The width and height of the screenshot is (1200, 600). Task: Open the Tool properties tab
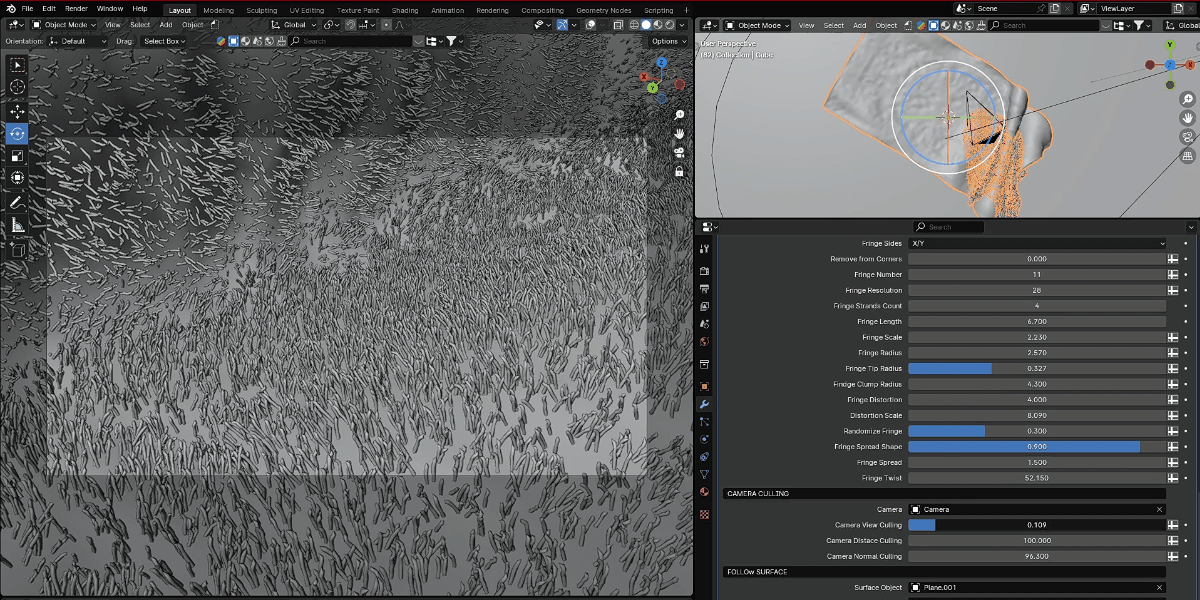(704, 249)
